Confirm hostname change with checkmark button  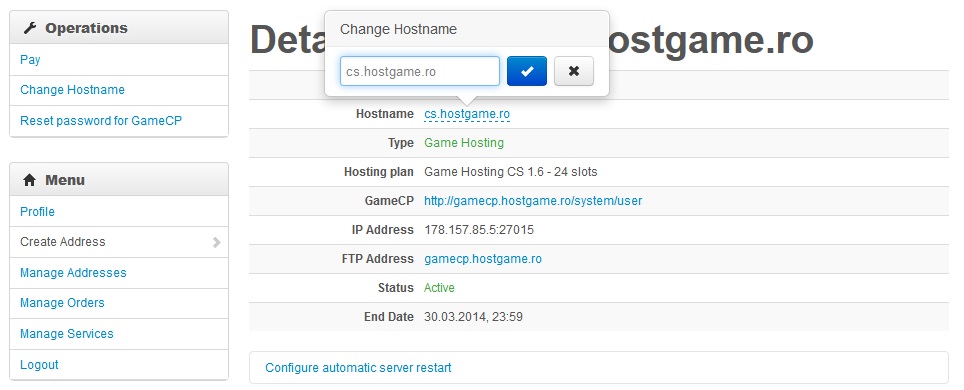point(527,71)
